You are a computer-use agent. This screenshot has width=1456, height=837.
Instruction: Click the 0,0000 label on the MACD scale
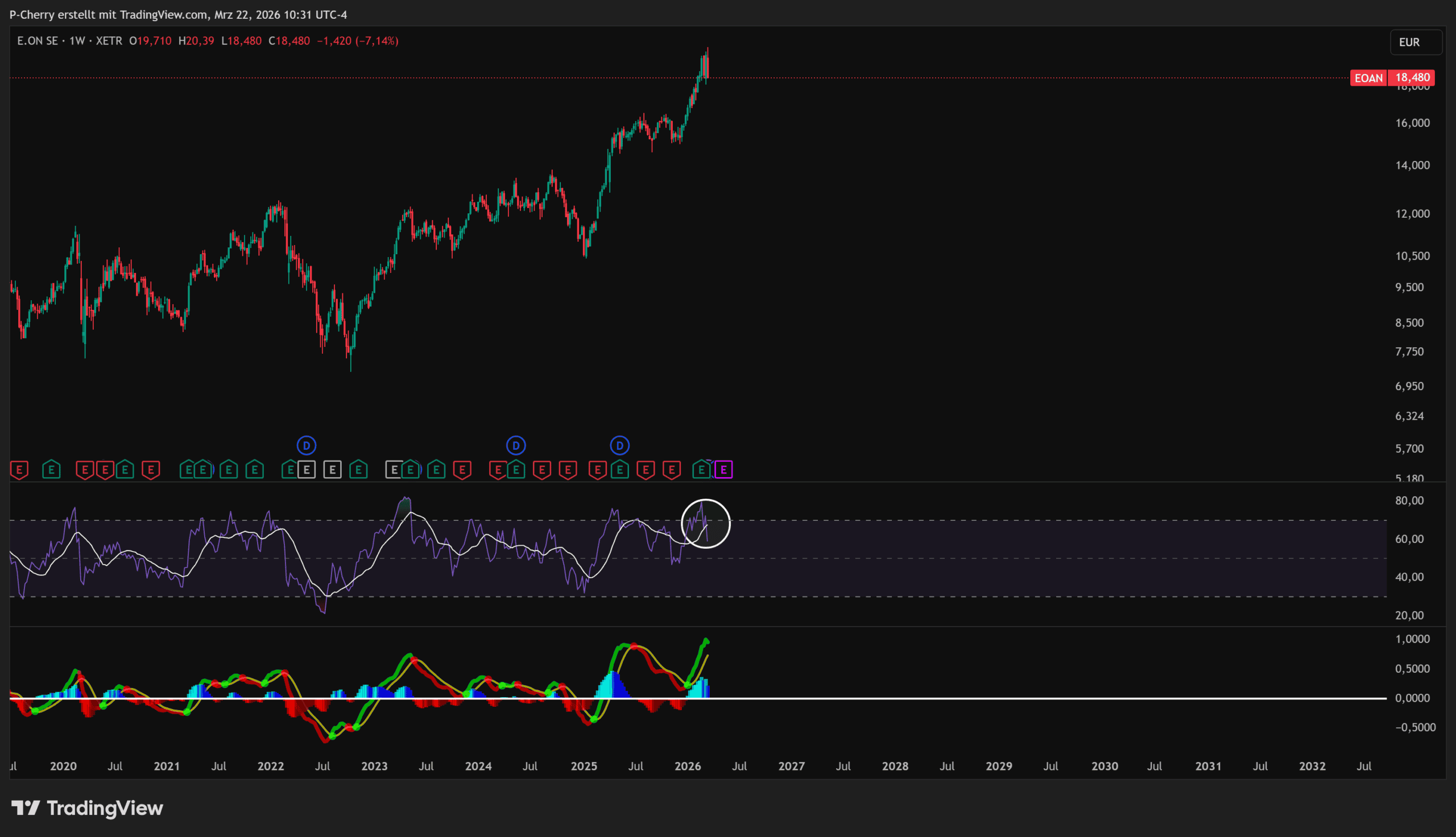click(1412, 697)
